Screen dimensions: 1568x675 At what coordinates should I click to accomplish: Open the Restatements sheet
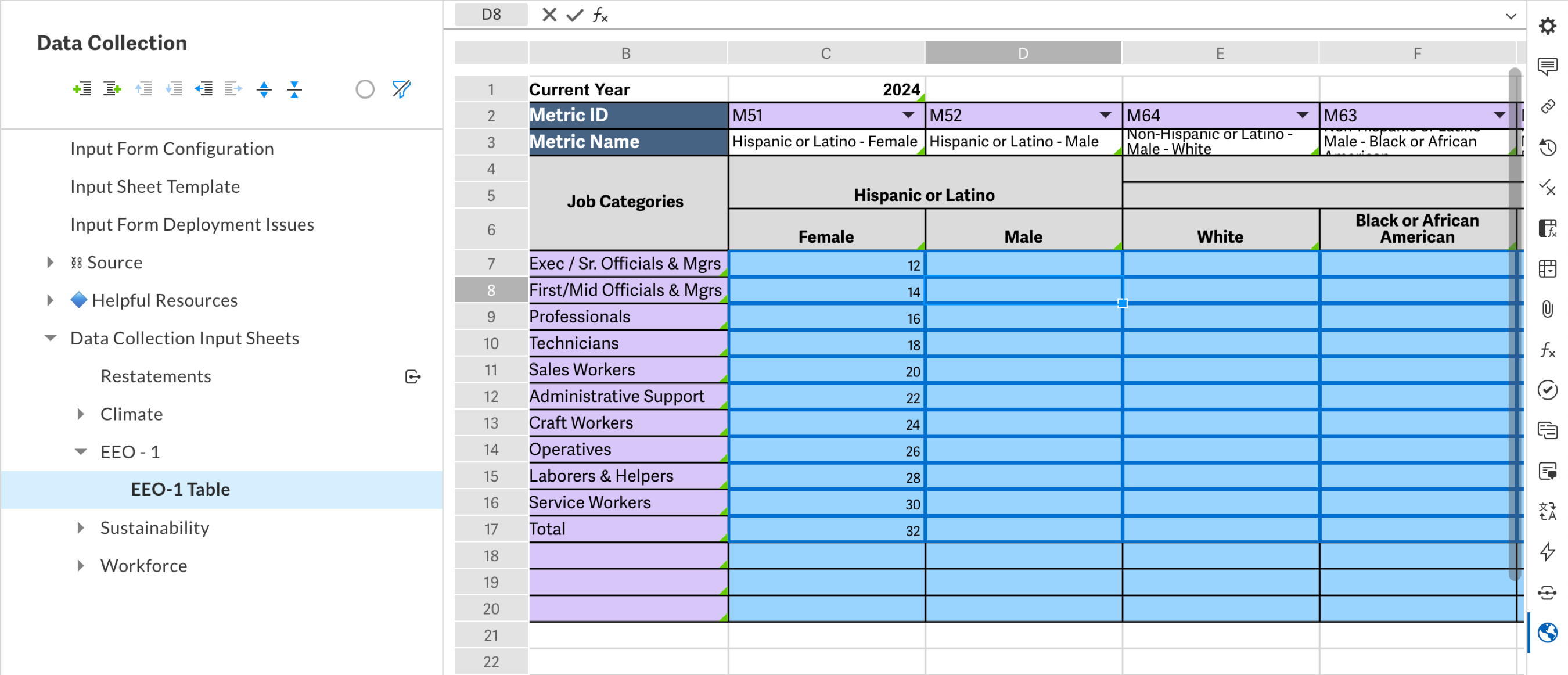point(156,376)
